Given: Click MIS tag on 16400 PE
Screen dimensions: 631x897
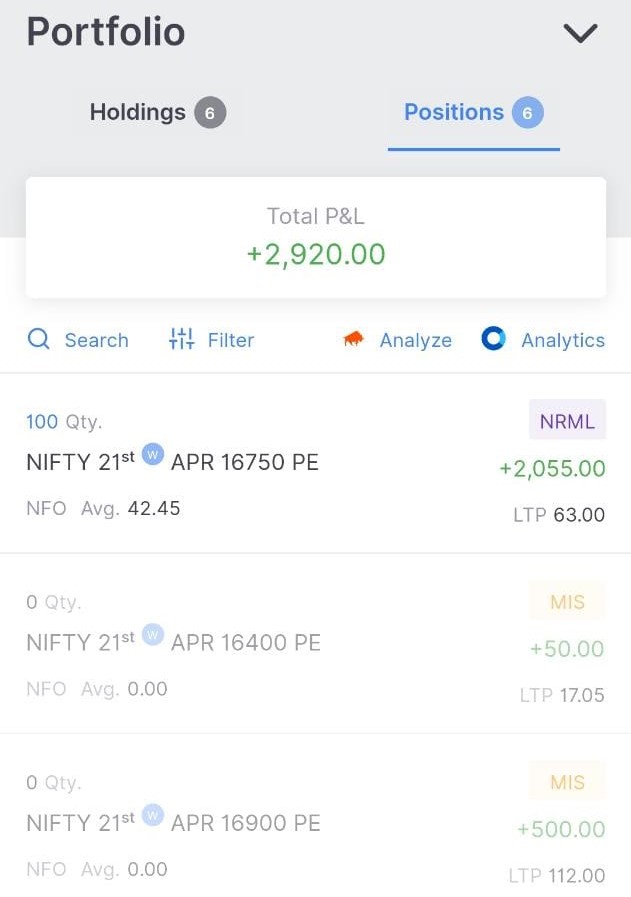Looking at the screenshot, I should [x=567, y=602].
